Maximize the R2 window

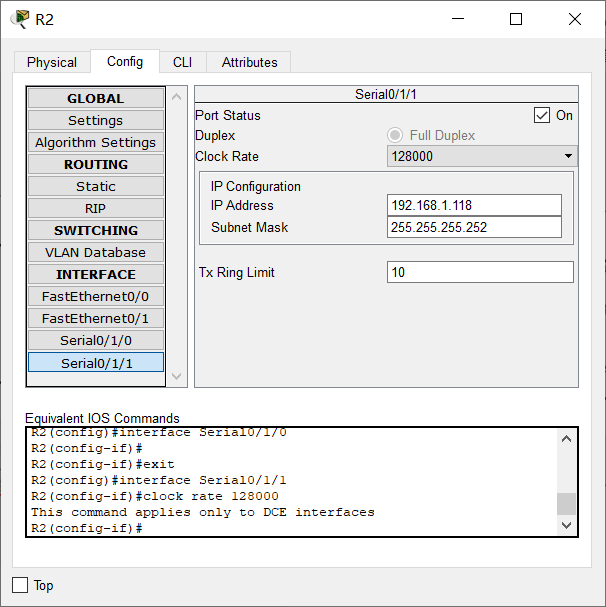(x=516, y=19)
